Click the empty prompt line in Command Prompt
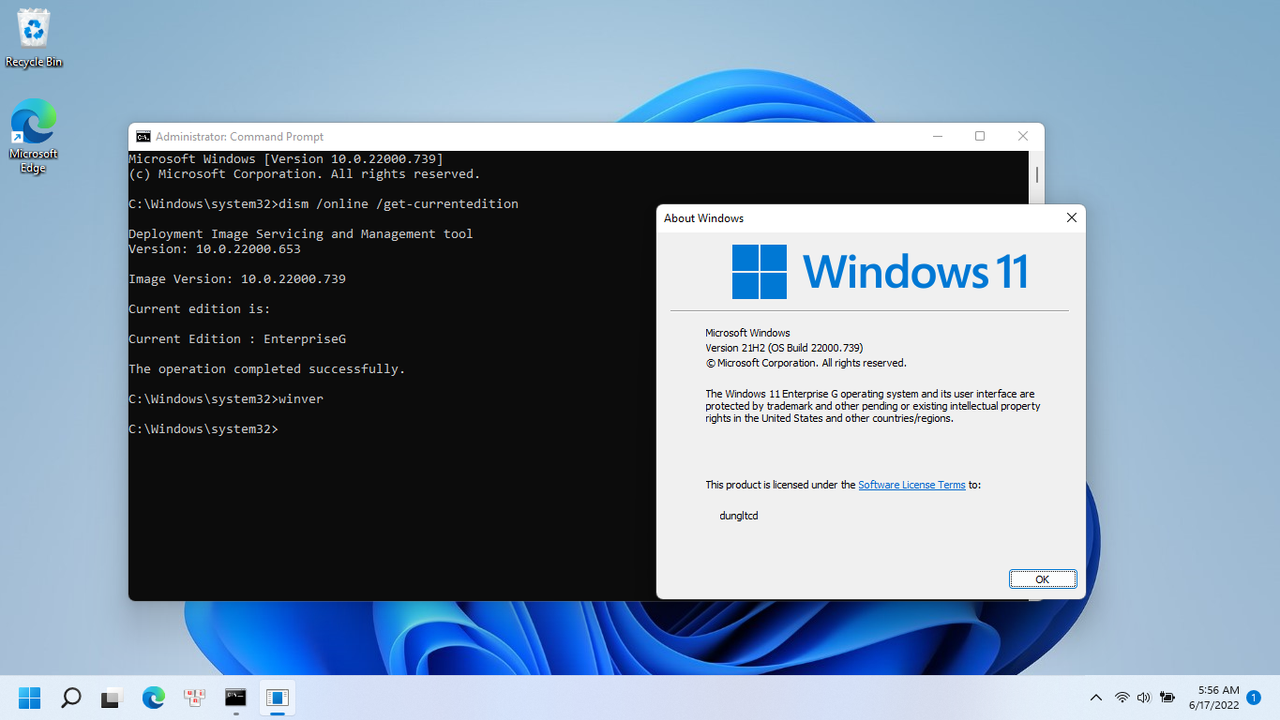The height and width of the screenshot is (720, 1280). (203, 429)
